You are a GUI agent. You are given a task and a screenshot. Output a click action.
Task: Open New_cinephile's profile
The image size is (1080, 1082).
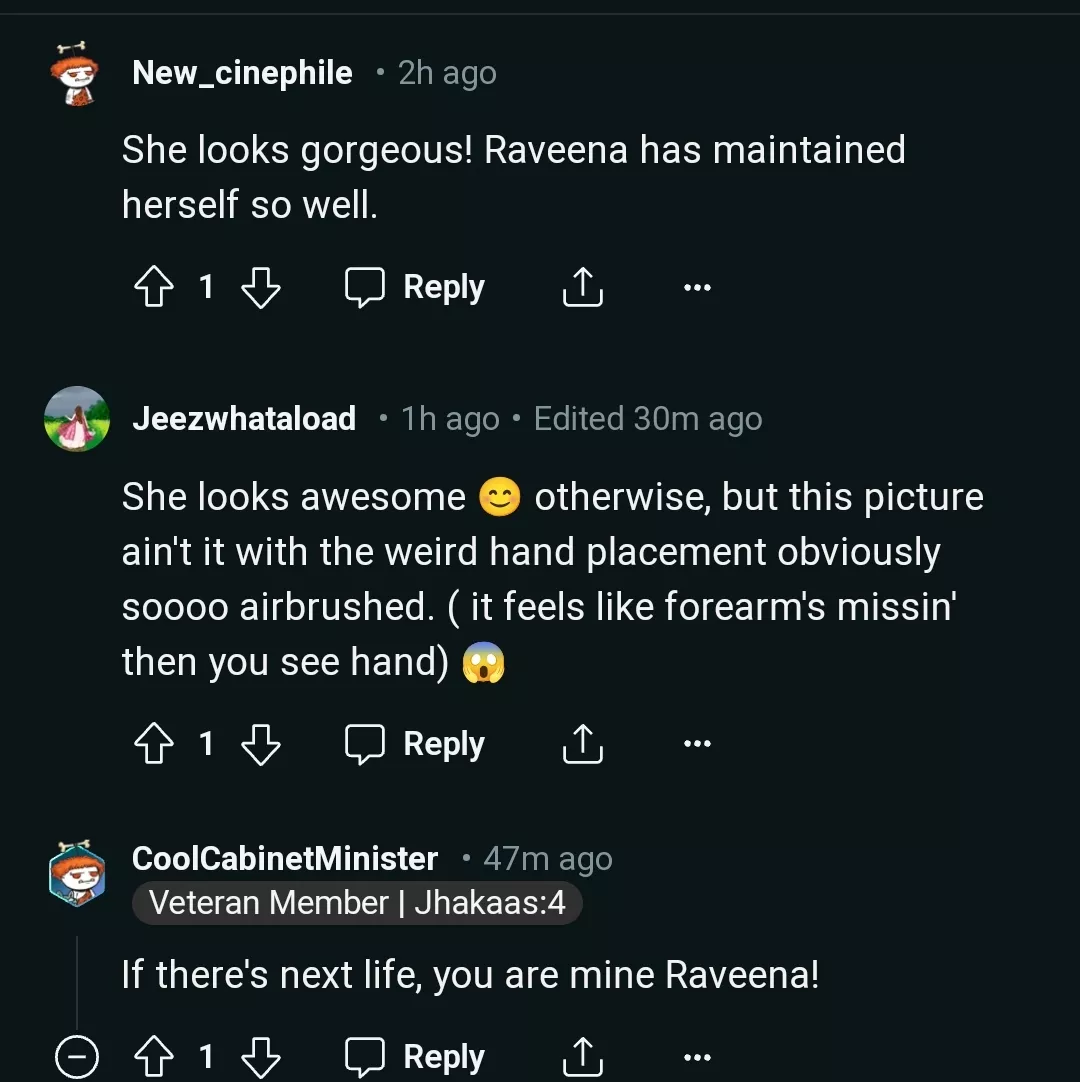tap(242, 72)
